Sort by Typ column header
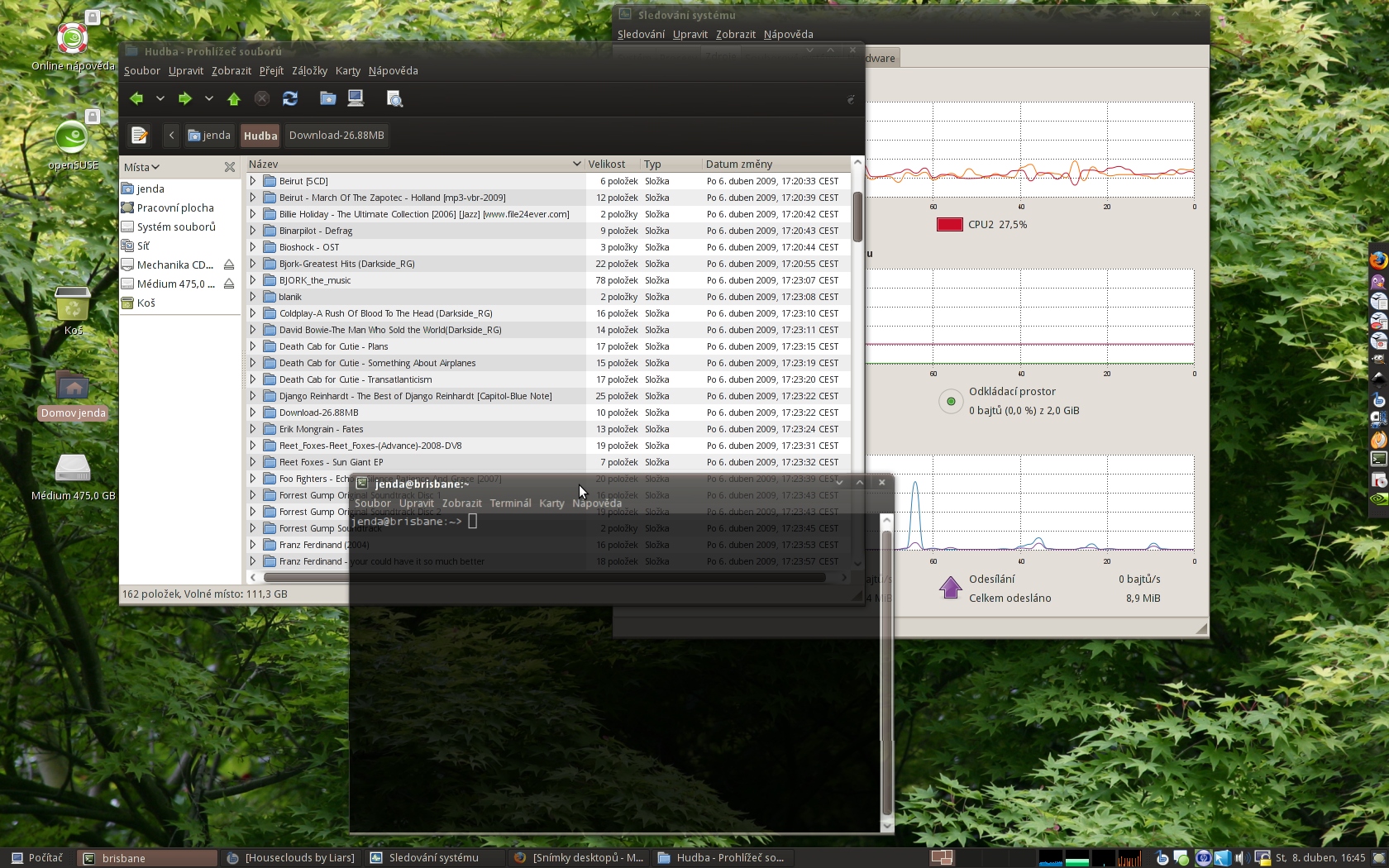Screen dimensions: 1389x868 pyautogui.click(x=671, y=164)
